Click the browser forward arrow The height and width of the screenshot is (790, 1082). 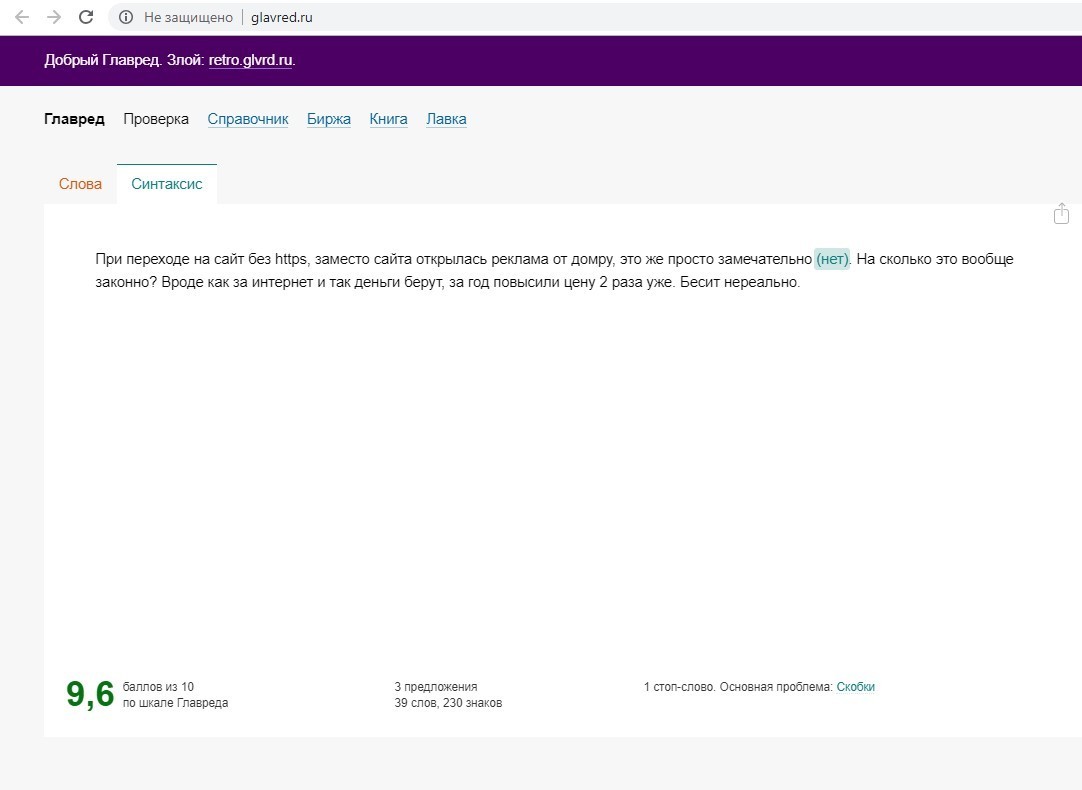[x=54, y=17]
